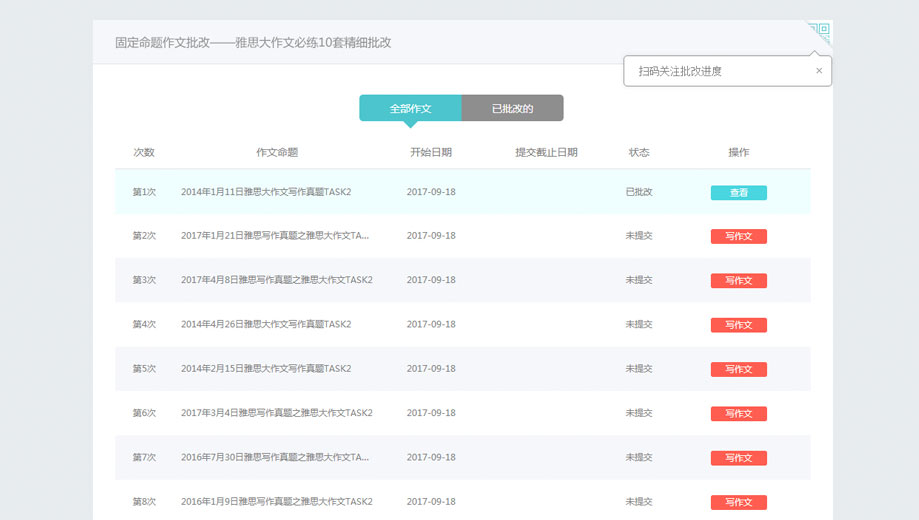The height and width of the screenshot is (520, 919).
Task: Open 2017年4月8日 essay topic title
Action: [x=276, y=280]
